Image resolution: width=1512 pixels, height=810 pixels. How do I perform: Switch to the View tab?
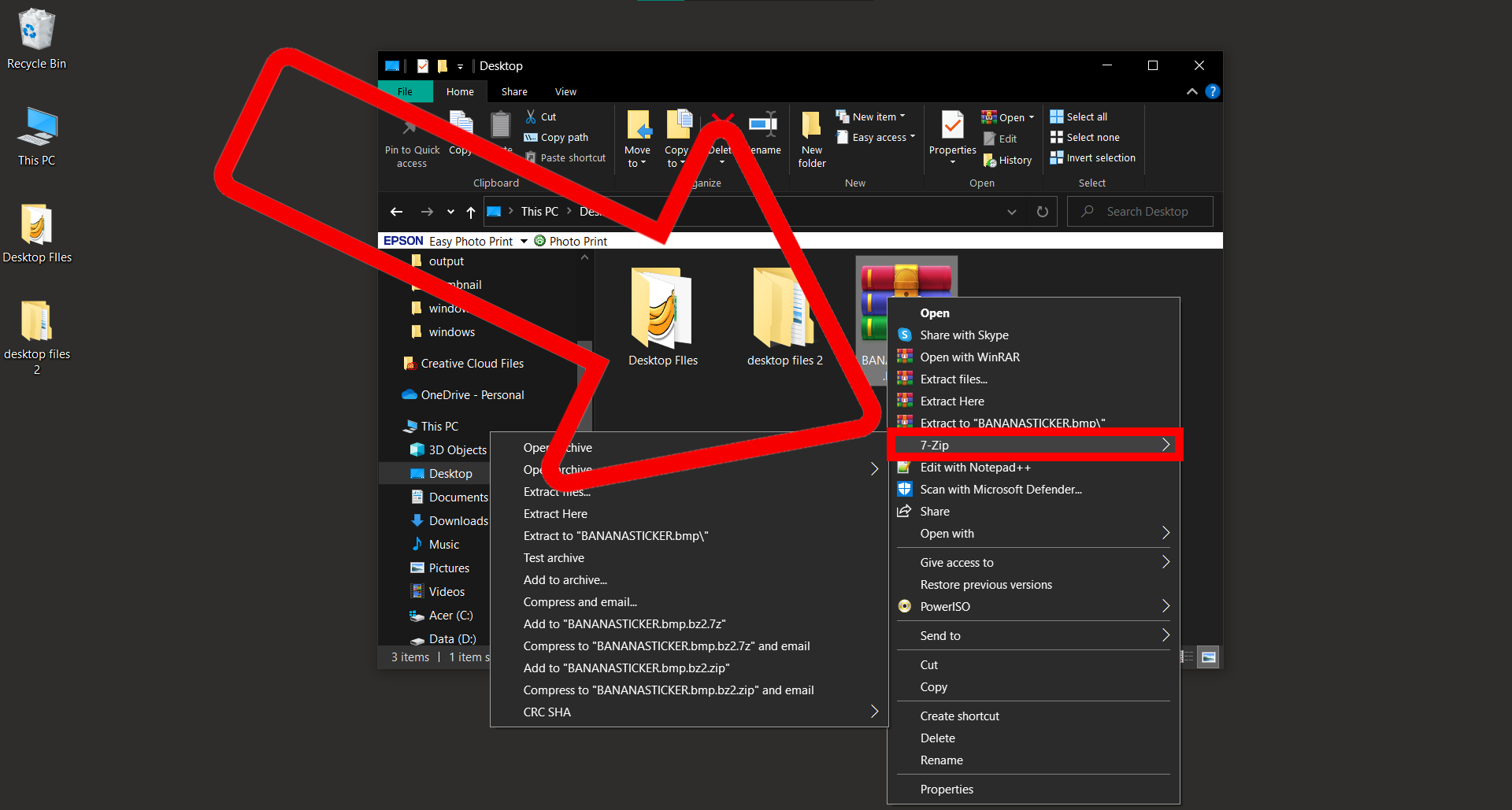point(565,91)
